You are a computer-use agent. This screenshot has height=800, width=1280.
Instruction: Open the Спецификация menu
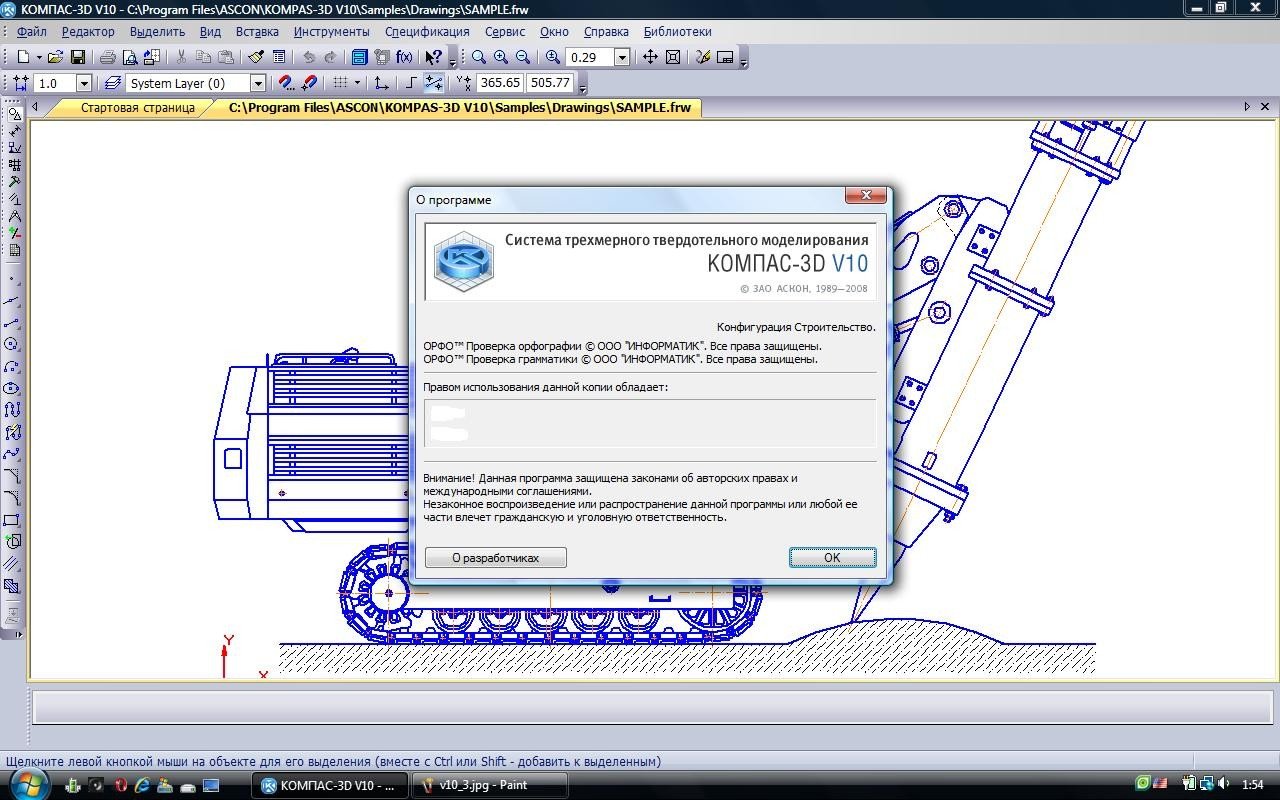[x=427, y=32]
